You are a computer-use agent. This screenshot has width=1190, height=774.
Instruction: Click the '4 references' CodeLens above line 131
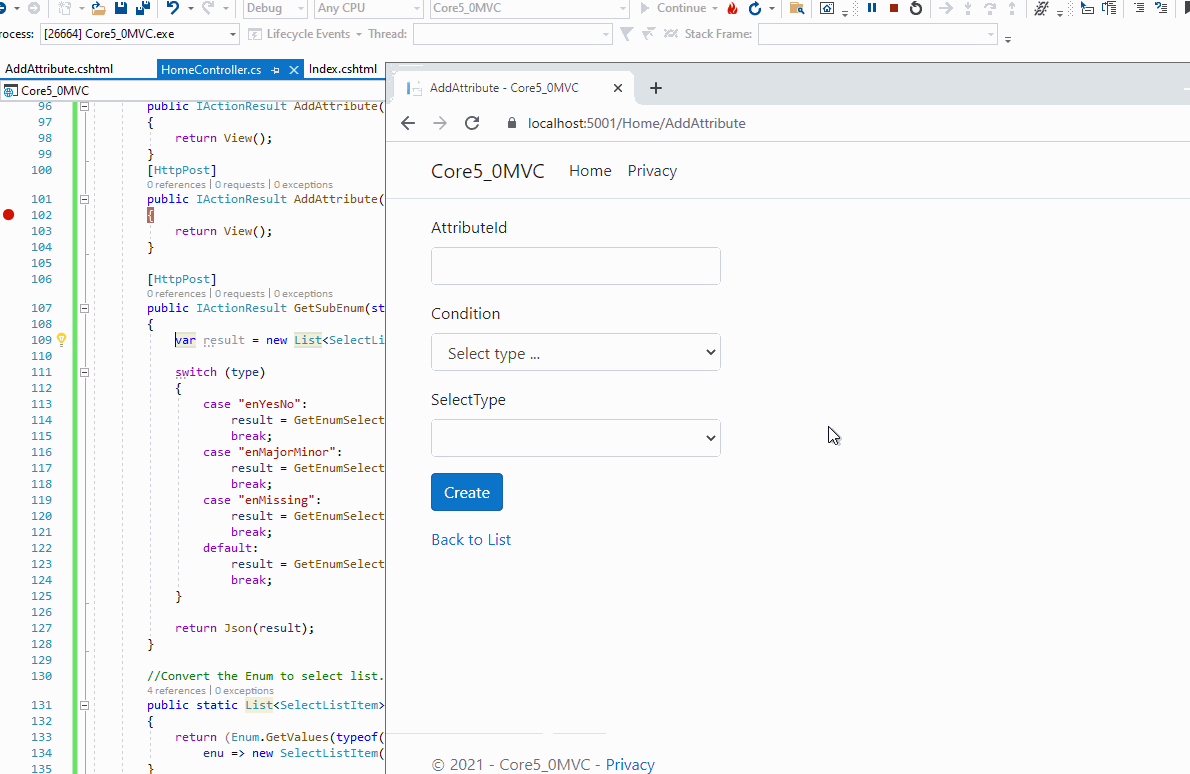(176, 691)
